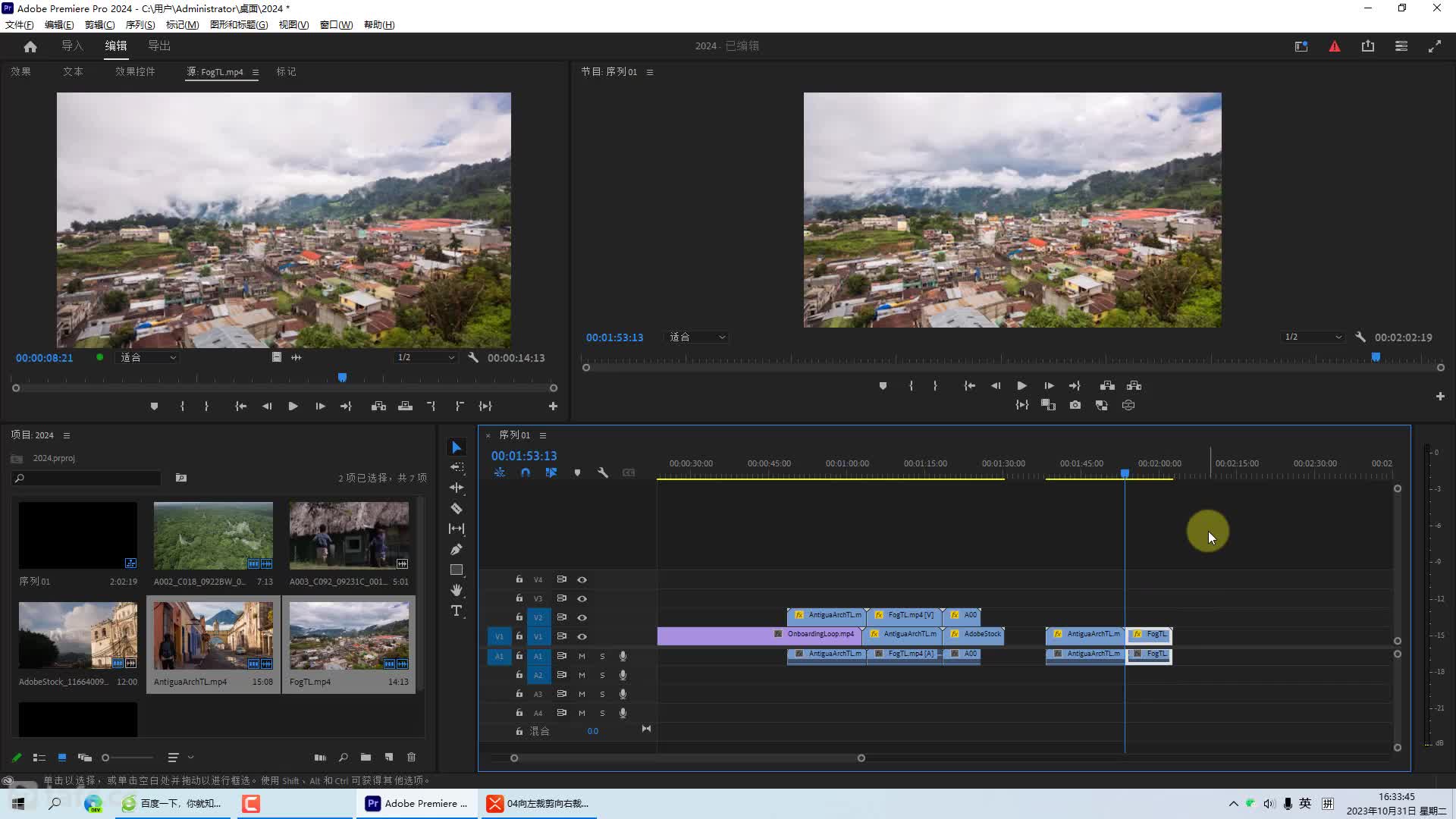Toggle Snap in timeline
The image size is (1456, 819).
point(526,472)
